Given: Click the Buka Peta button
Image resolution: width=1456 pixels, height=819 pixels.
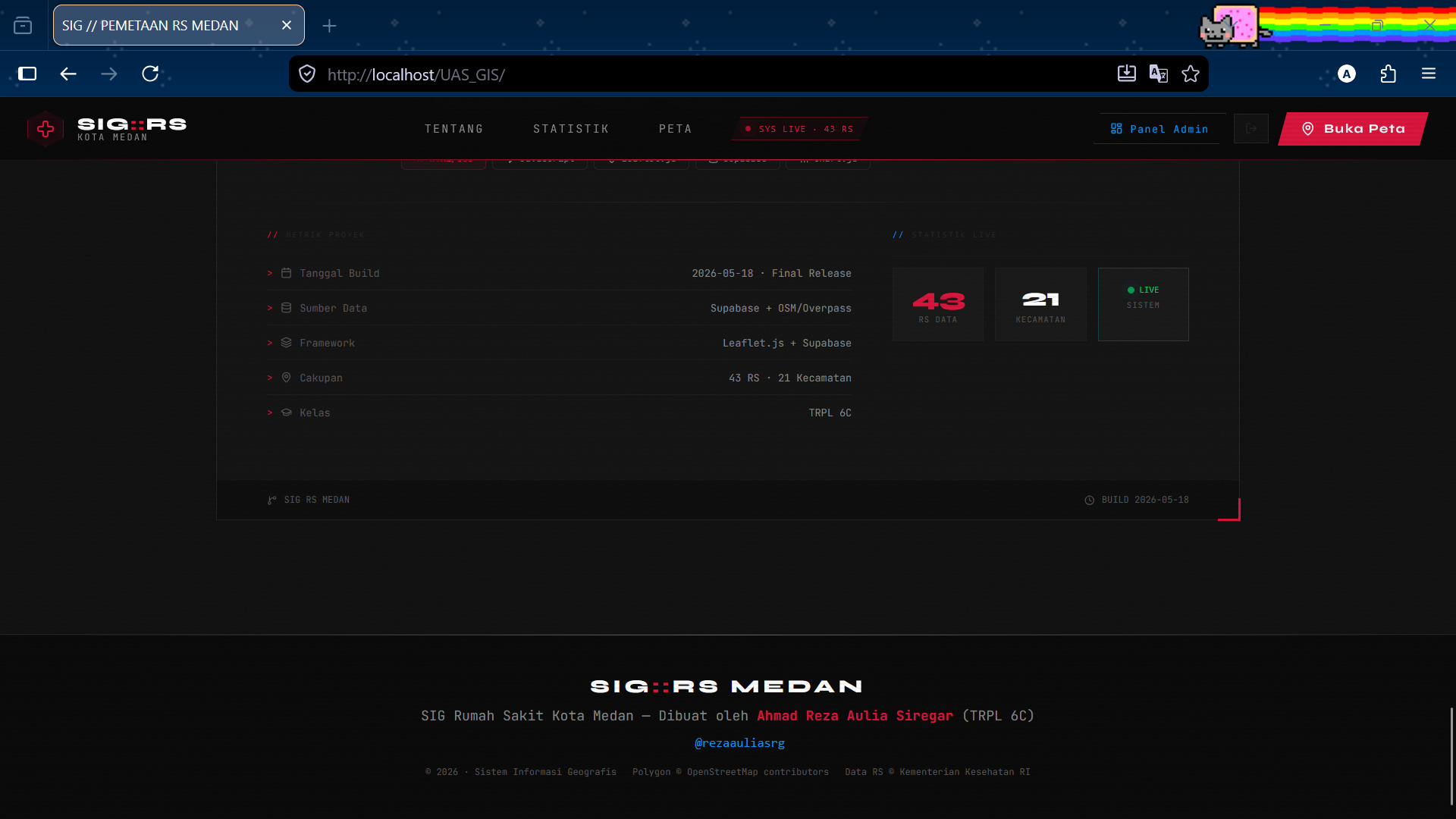Looking at the screenshot, I should [1354, 129].
